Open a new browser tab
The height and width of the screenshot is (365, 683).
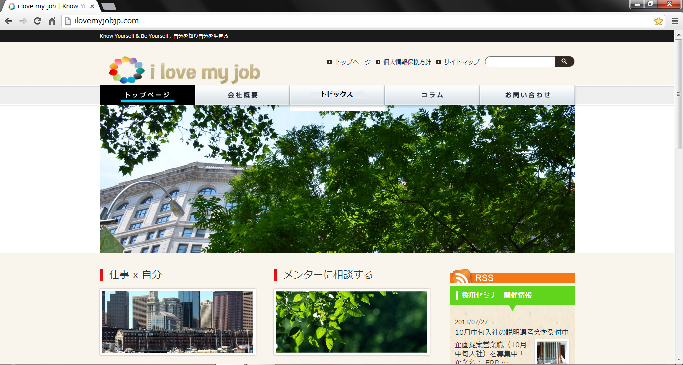pyautogui.click(x=108, y=6)
